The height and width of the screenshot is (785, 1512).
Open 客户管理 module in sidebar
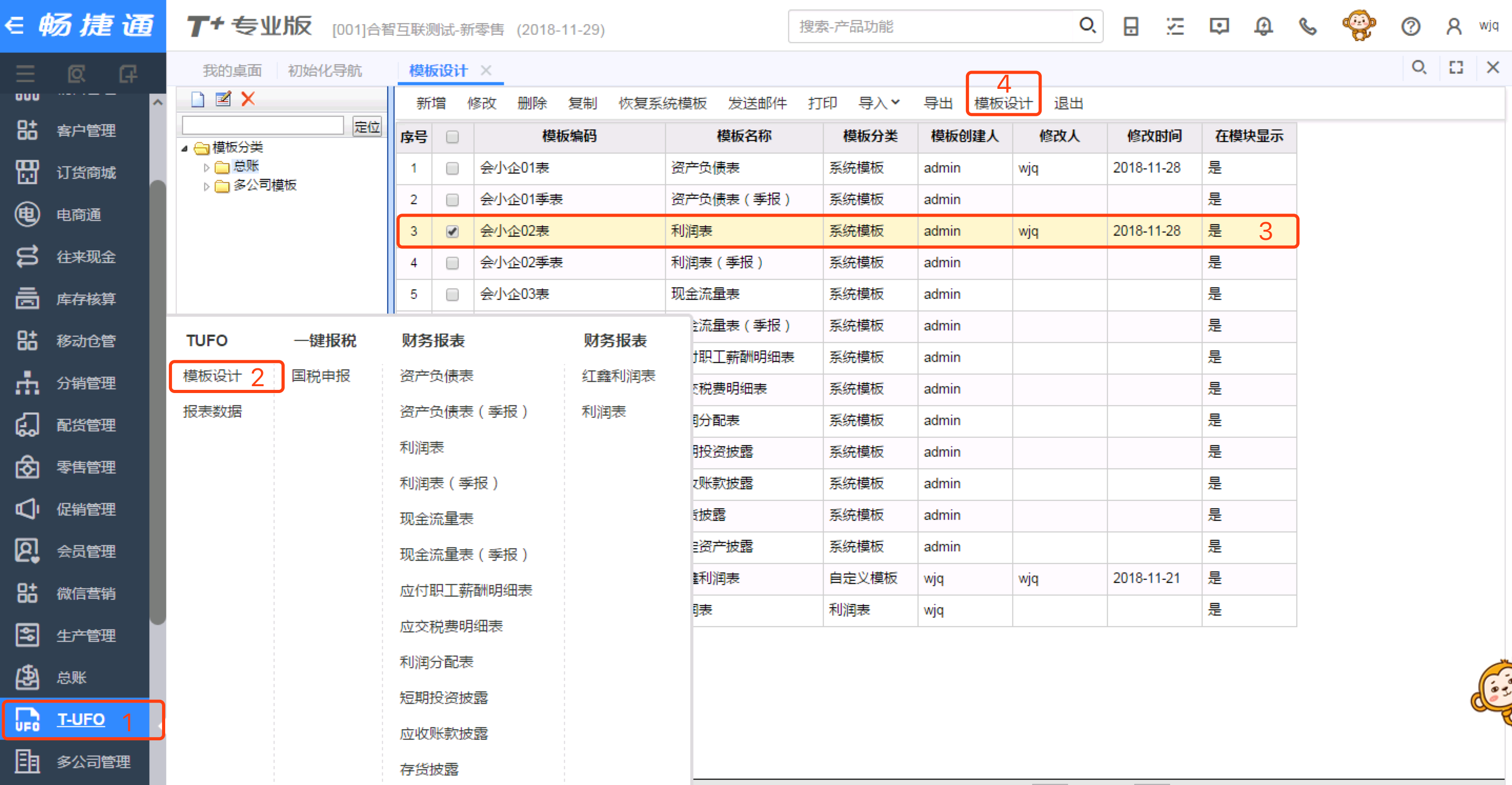coord(75,130)
